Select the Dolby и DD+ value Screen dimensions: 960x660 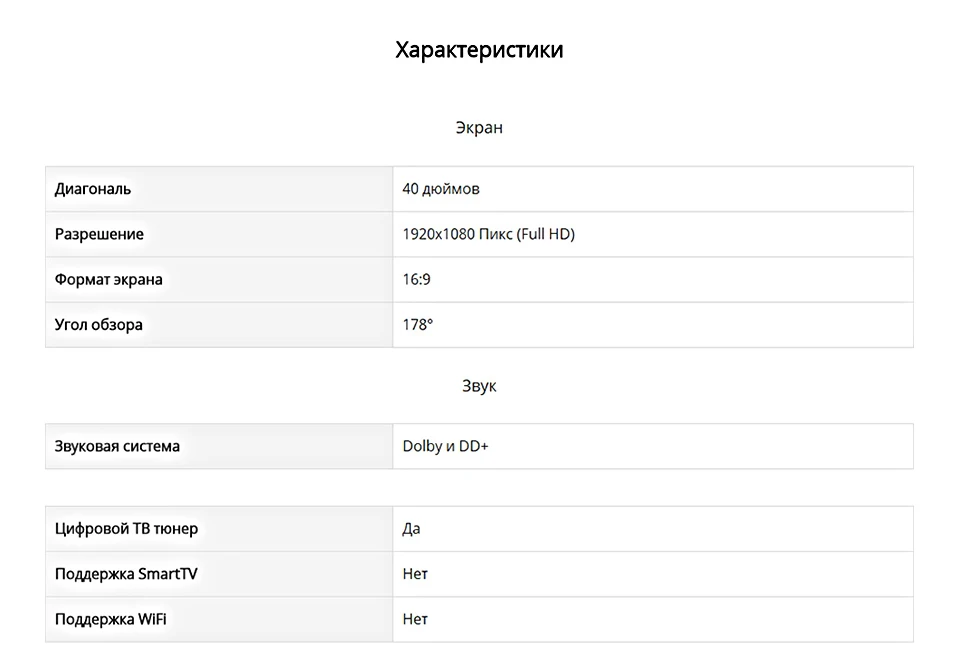(445, 446)
